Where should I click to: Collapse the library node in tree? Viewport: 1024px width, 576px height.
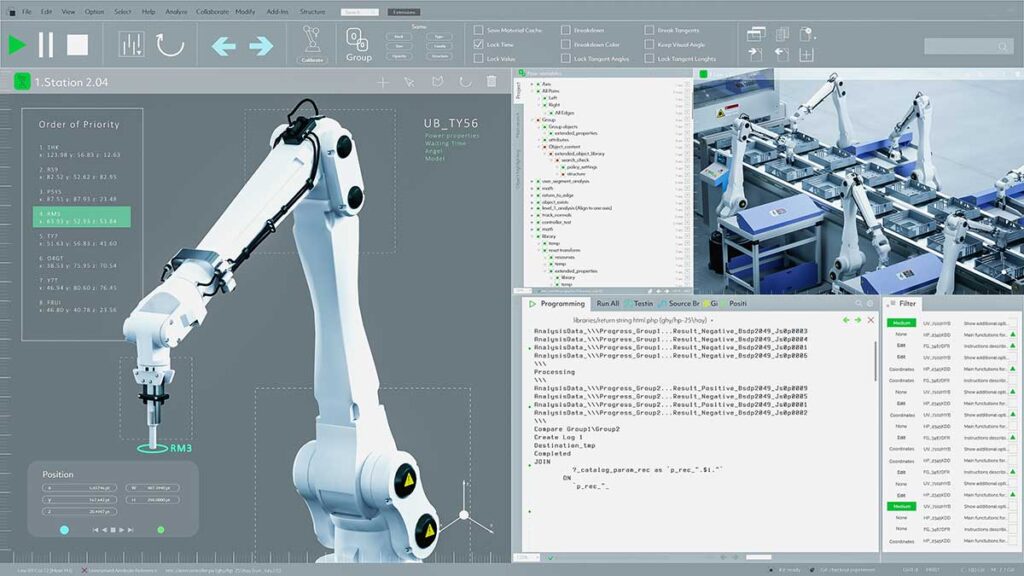click(532, 236)
